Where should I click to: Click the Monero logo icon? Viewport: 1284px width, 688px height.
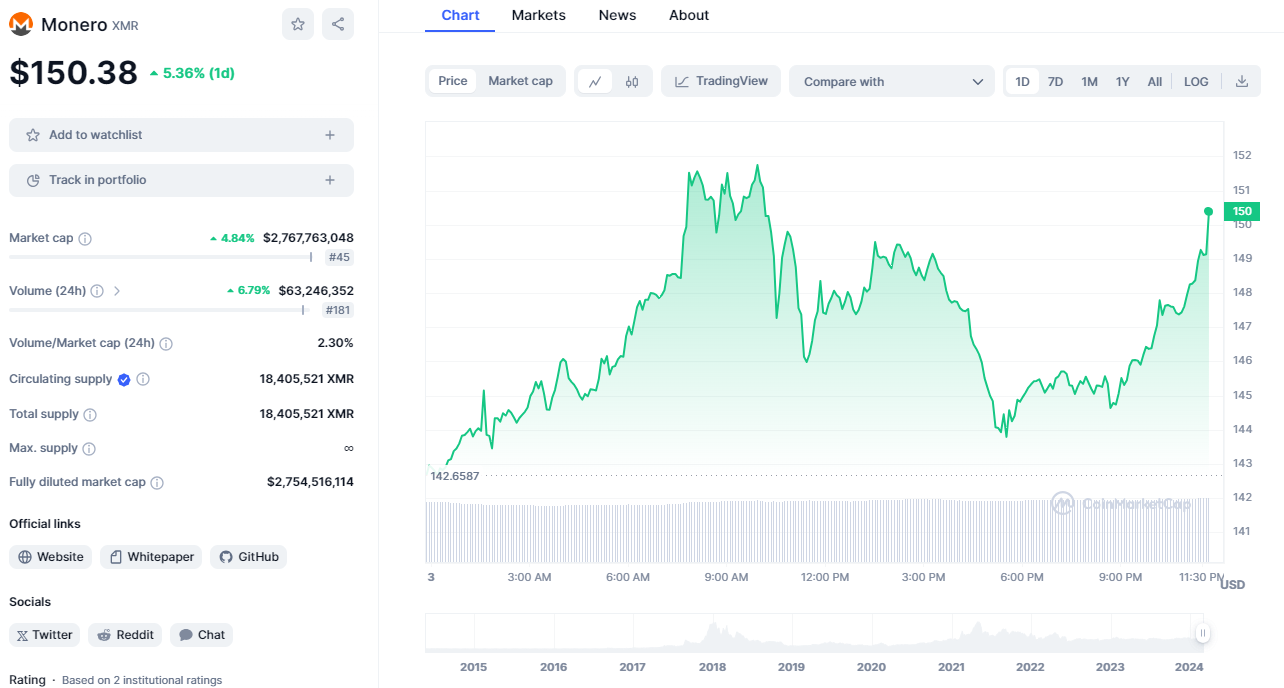[x=21, y=24]
